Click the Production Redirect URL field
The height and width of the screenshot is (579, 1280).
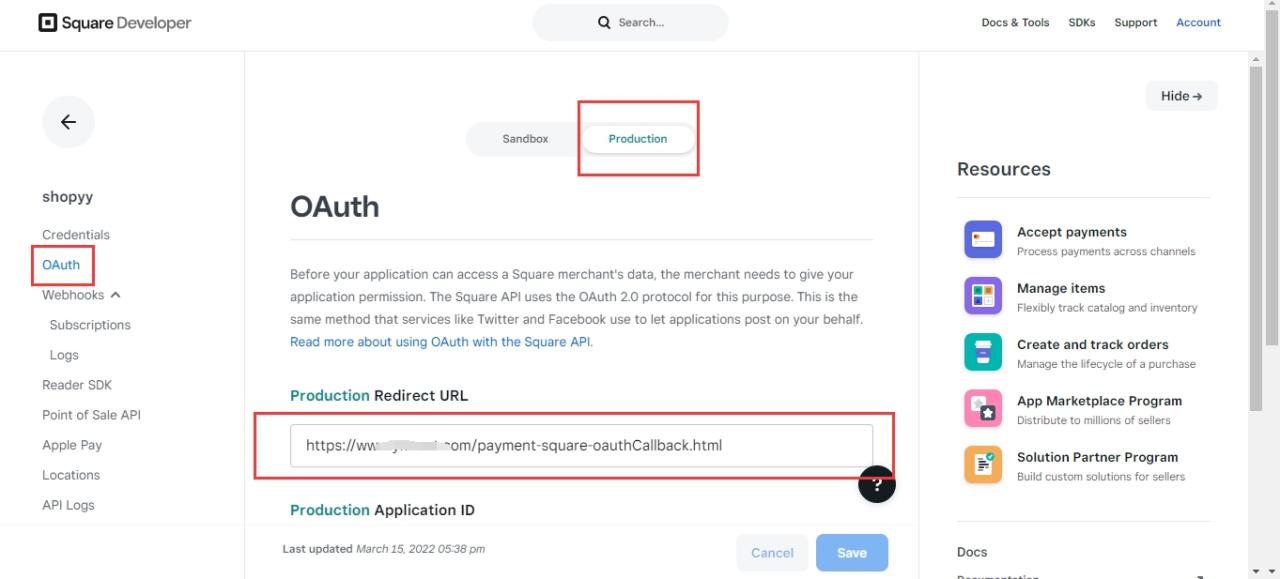[581, 445]
